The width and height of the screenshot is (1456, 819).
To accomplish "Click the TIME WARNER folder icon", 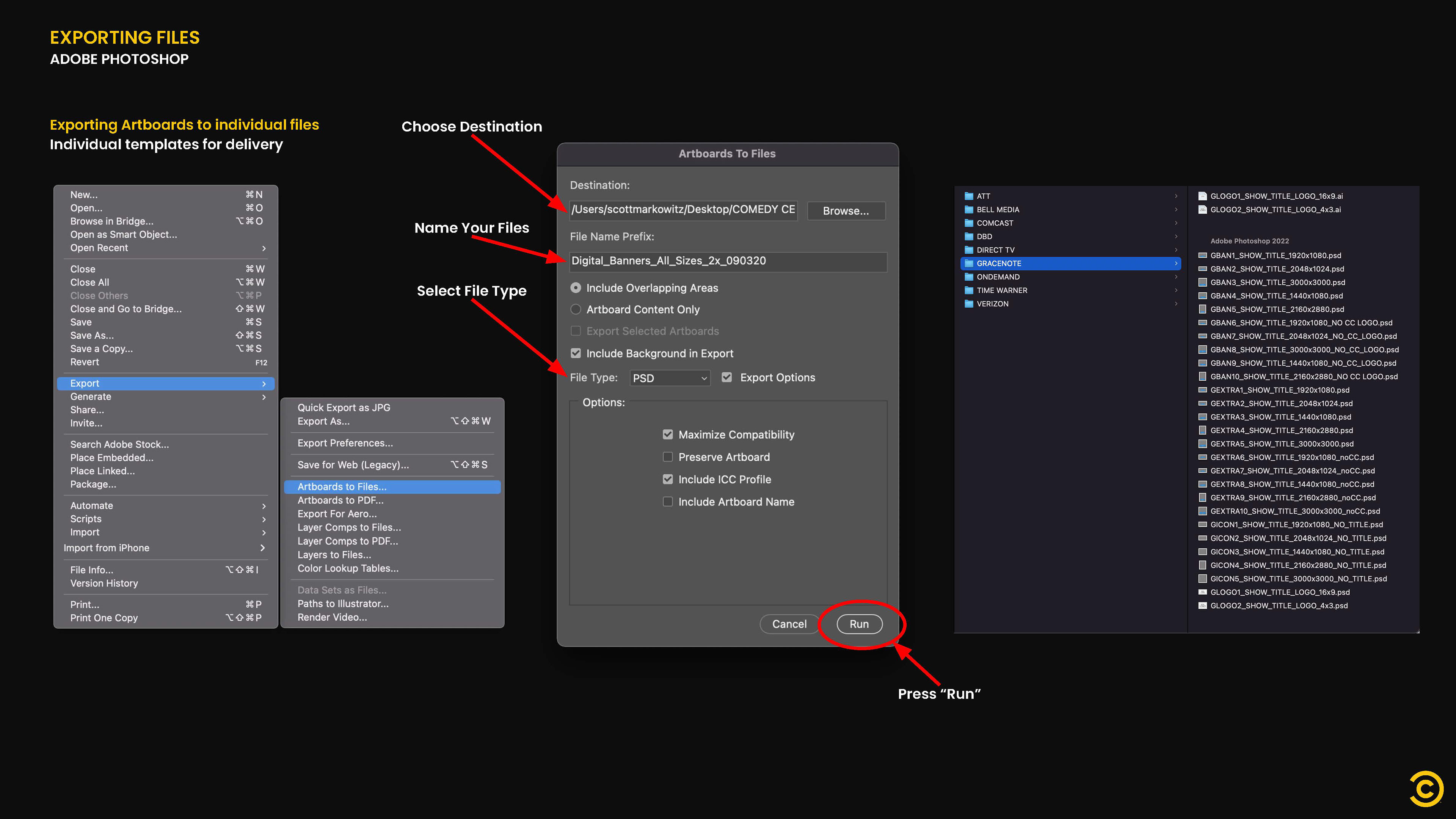I will click(969, 290).
